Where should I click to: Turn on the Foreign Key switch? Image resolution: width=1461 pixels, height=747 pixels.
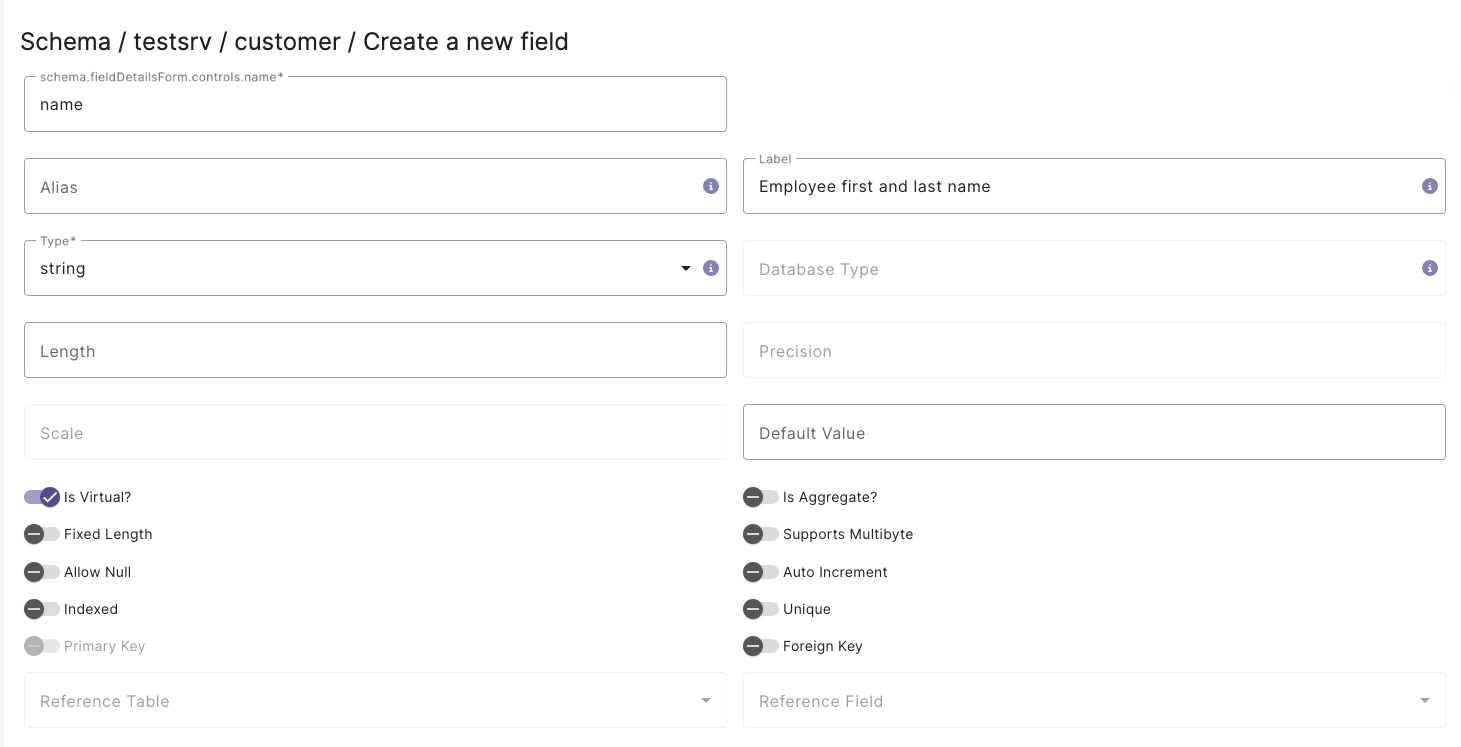pyautogui.click(x=761, y=646)
